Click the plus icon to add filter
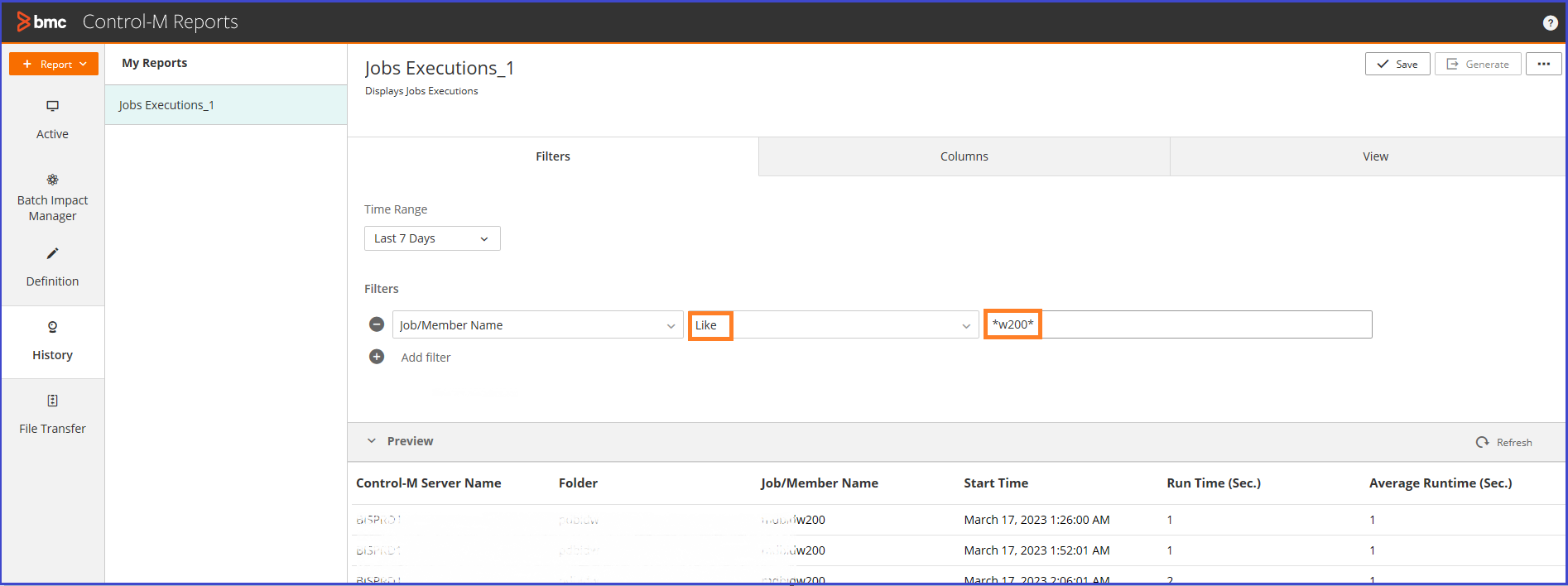 point(377,357)
